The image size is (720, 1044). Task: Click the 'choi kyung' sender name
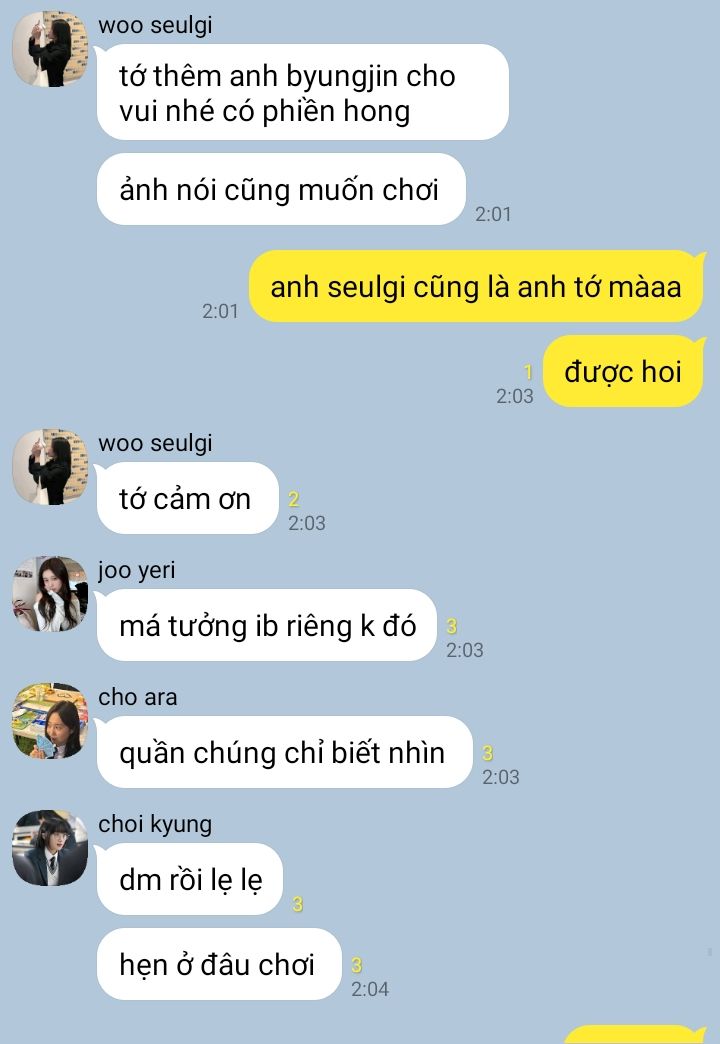tap(155, 825)
